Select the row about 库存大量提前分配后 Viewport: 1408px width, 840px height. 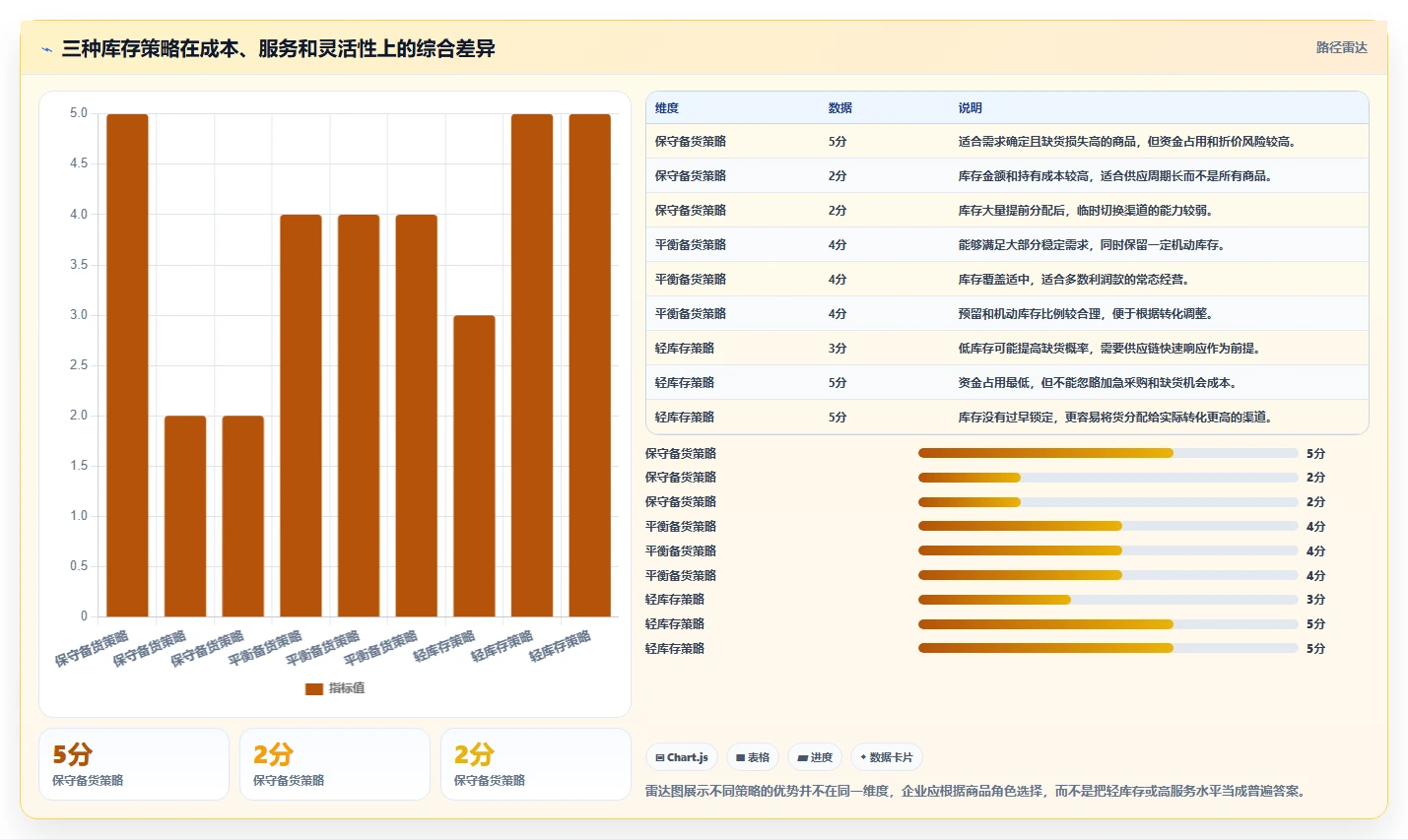coord(1007,211)
